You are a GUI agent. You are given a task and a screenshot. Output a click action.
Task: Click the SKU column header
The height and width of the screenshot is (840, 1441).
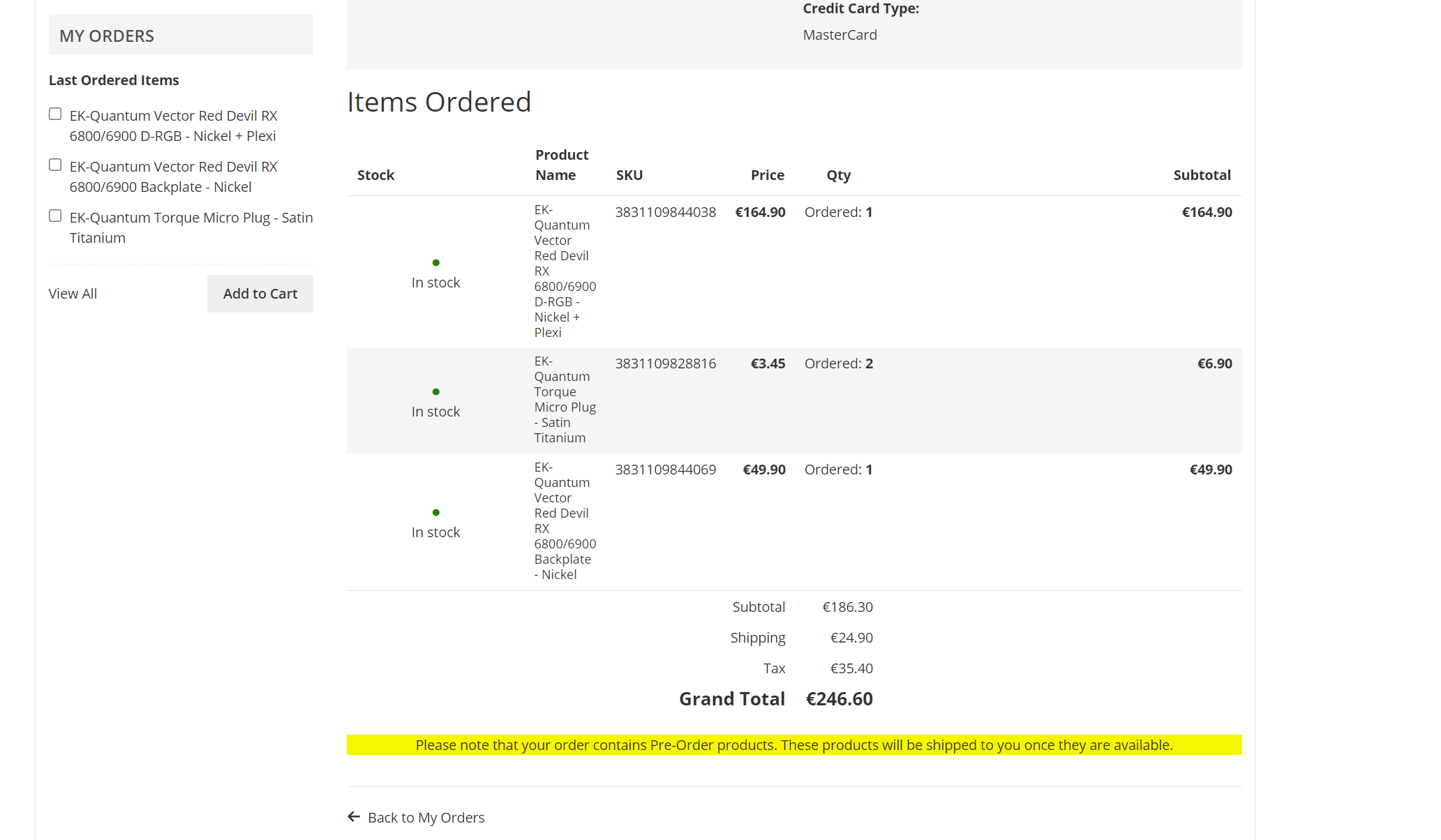click(x=629, y=175)
